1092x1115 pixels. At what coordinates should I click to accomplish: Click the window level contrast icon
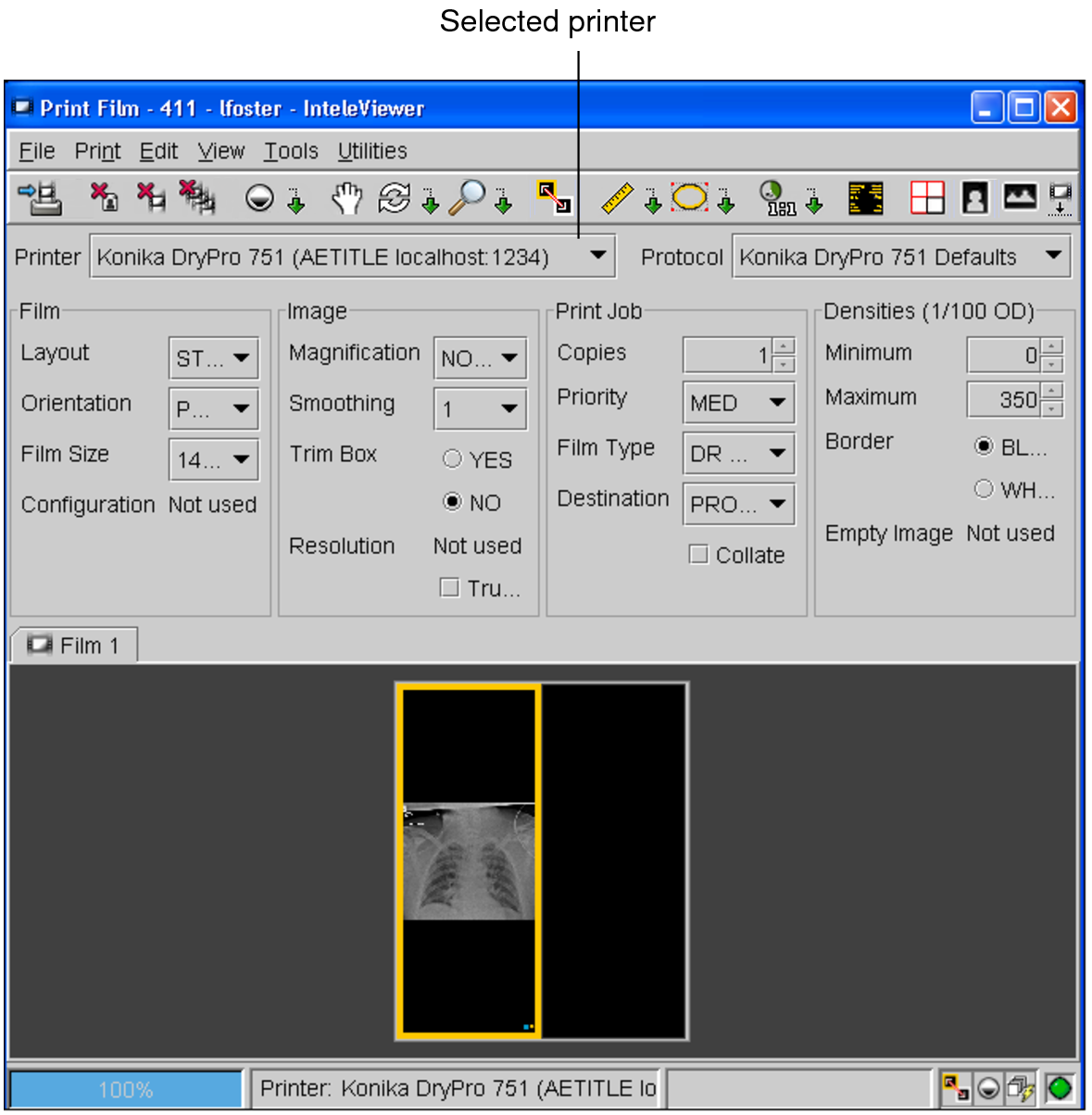[x=259, y=198]
